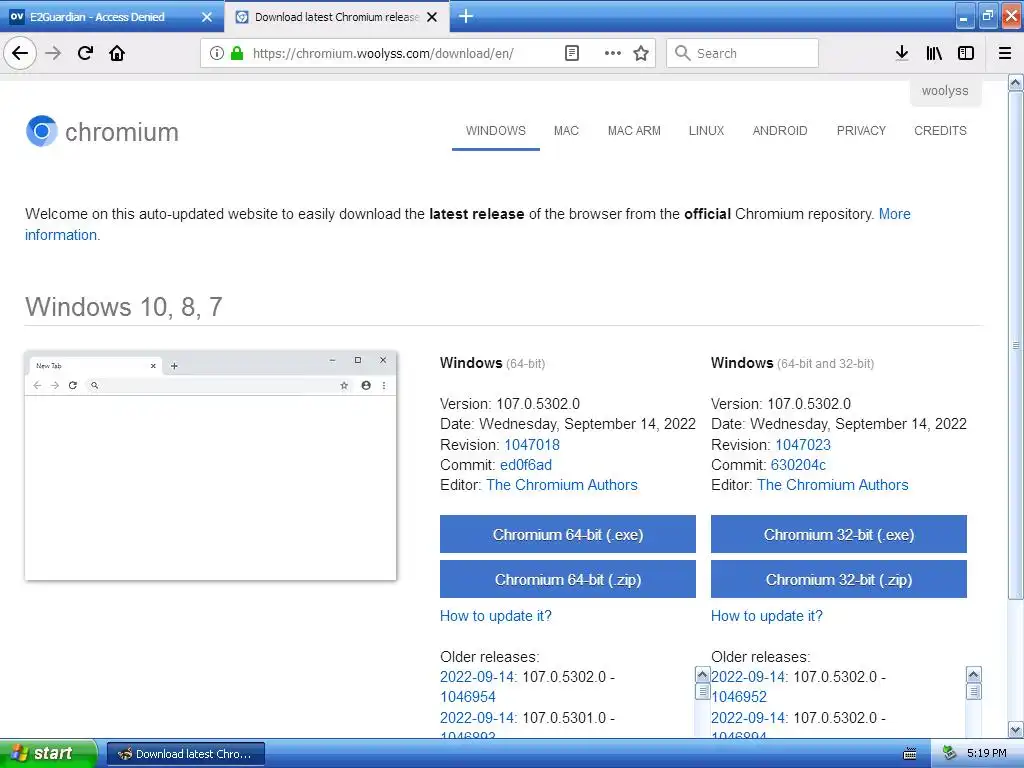Click 64-bit older releases scroll up arrow
The image size is (1024, 768).
pyautogui.click(x=703, y=675)
